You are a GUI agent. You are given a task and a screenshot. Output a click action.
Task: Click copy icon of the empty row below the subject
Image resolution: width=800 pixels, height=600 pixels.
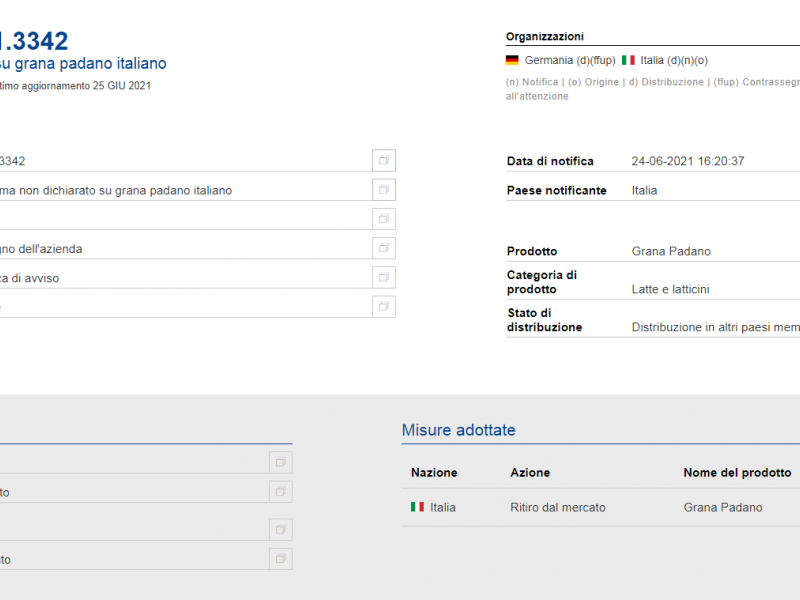coord(384,219)
